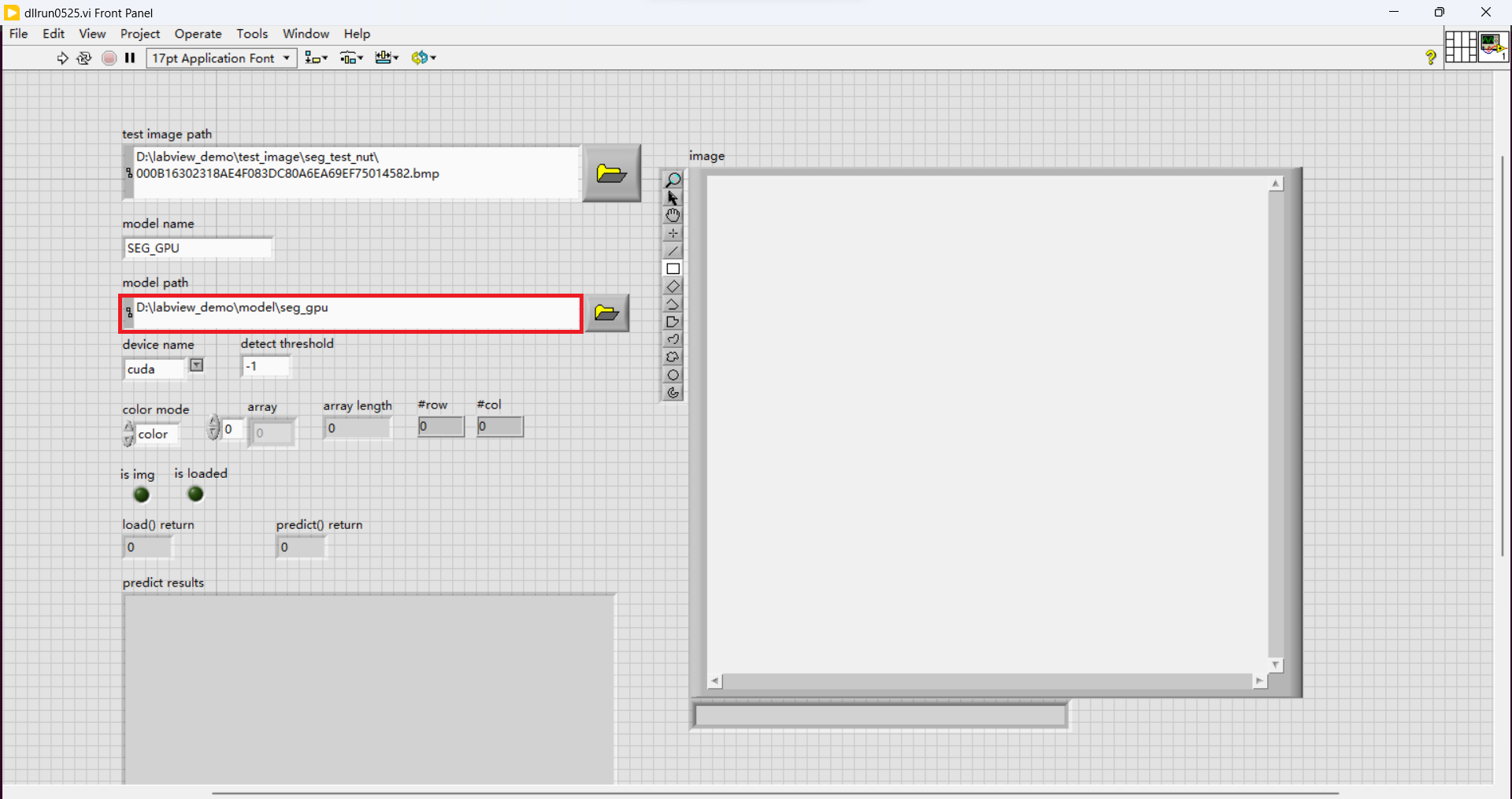Click the image display vertical scrollbar up arrow
The height and width of the screenshot is (799, 1512).
tap(1276, 183)
